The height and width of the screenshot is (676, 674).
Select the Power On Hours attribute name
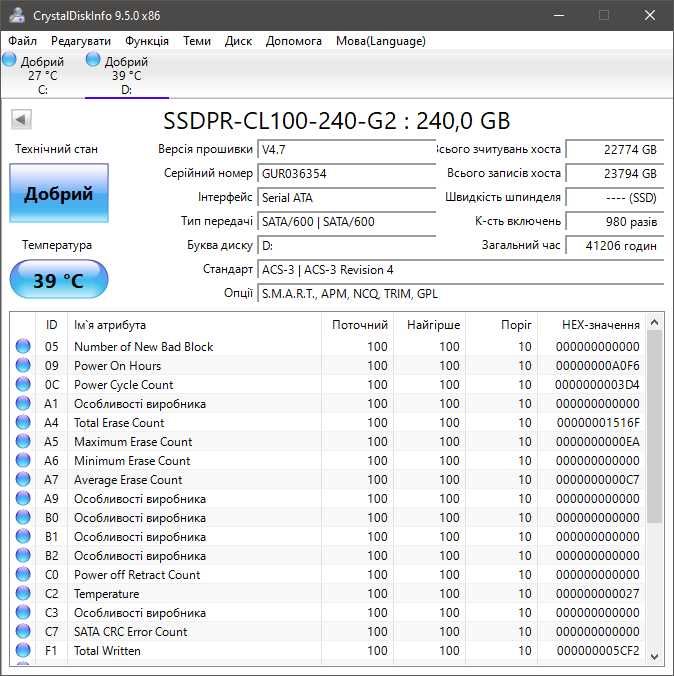point(117,366)
